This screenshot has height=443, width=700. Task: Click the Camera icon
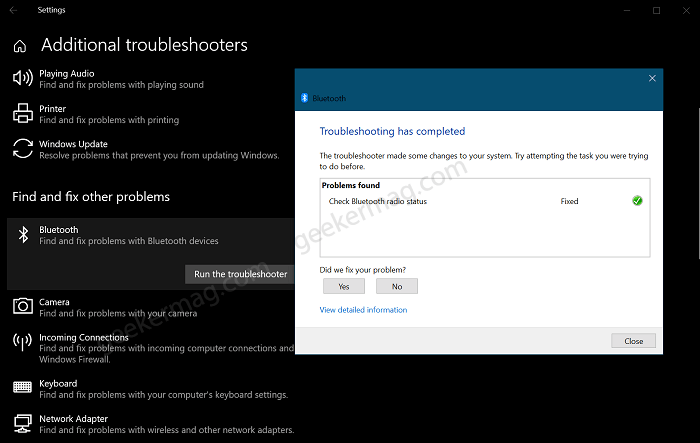[23, 306]
